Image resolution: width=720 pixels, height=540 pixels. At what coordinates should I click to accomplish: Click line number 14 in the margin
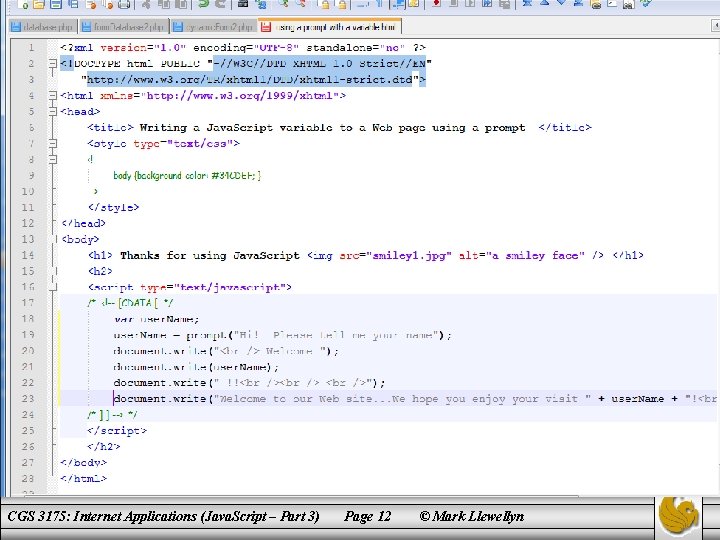click(28, 255)
